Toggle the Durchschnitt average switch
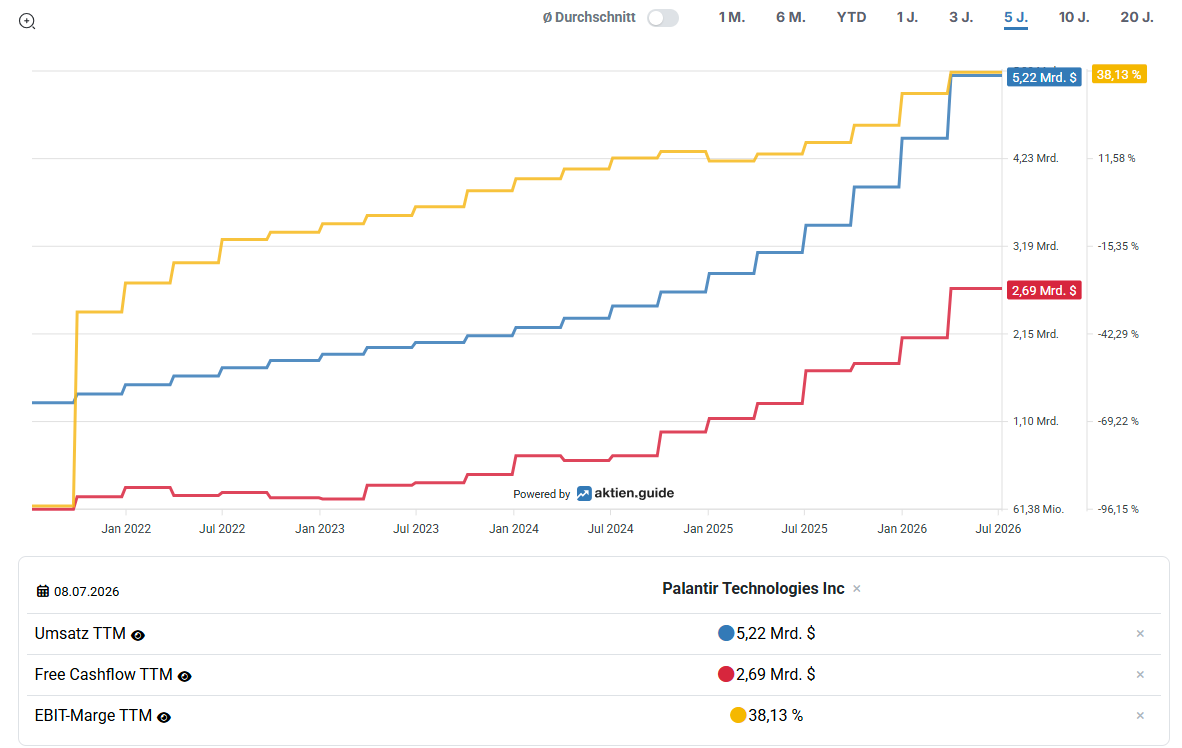This screenshot has width=1182, height=748. 663,17
